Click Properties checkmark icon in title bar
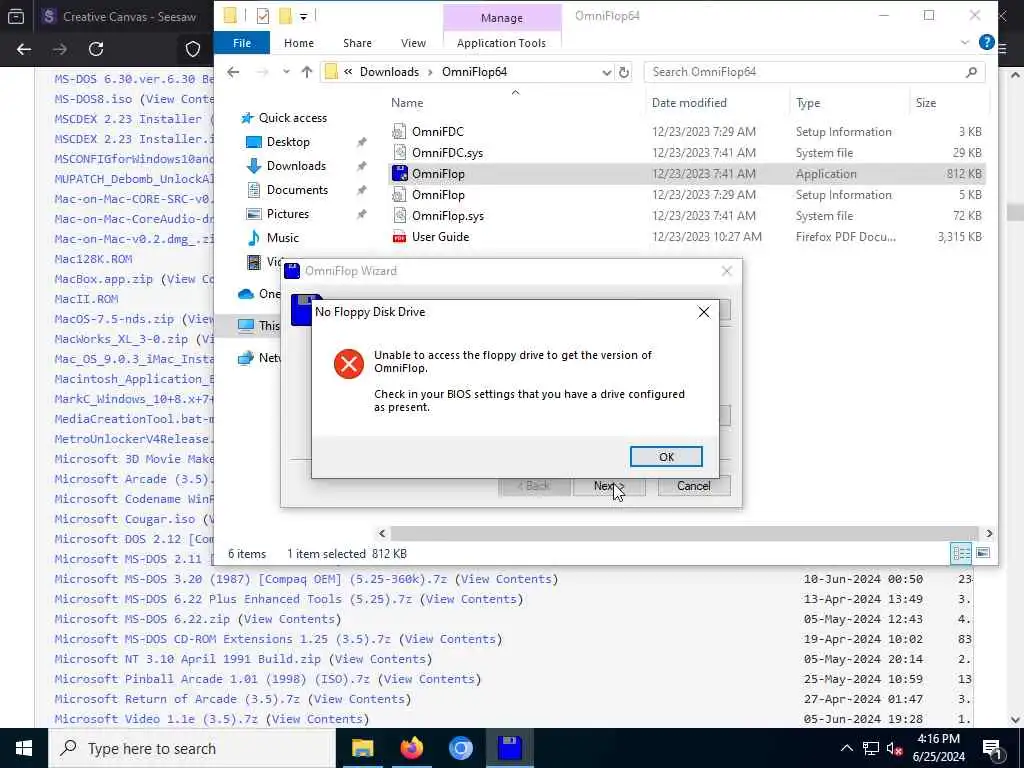Viewport: 1024px width, 768px height. [263, 16]
